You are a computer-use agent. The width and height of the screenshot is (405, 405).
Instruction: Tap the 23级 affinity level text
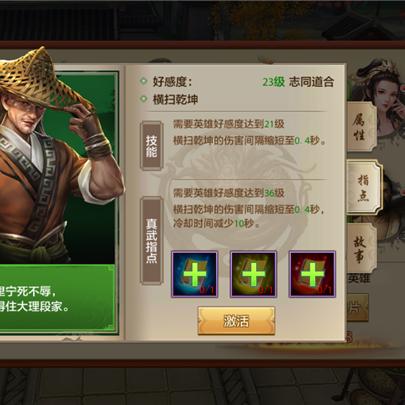273,82
